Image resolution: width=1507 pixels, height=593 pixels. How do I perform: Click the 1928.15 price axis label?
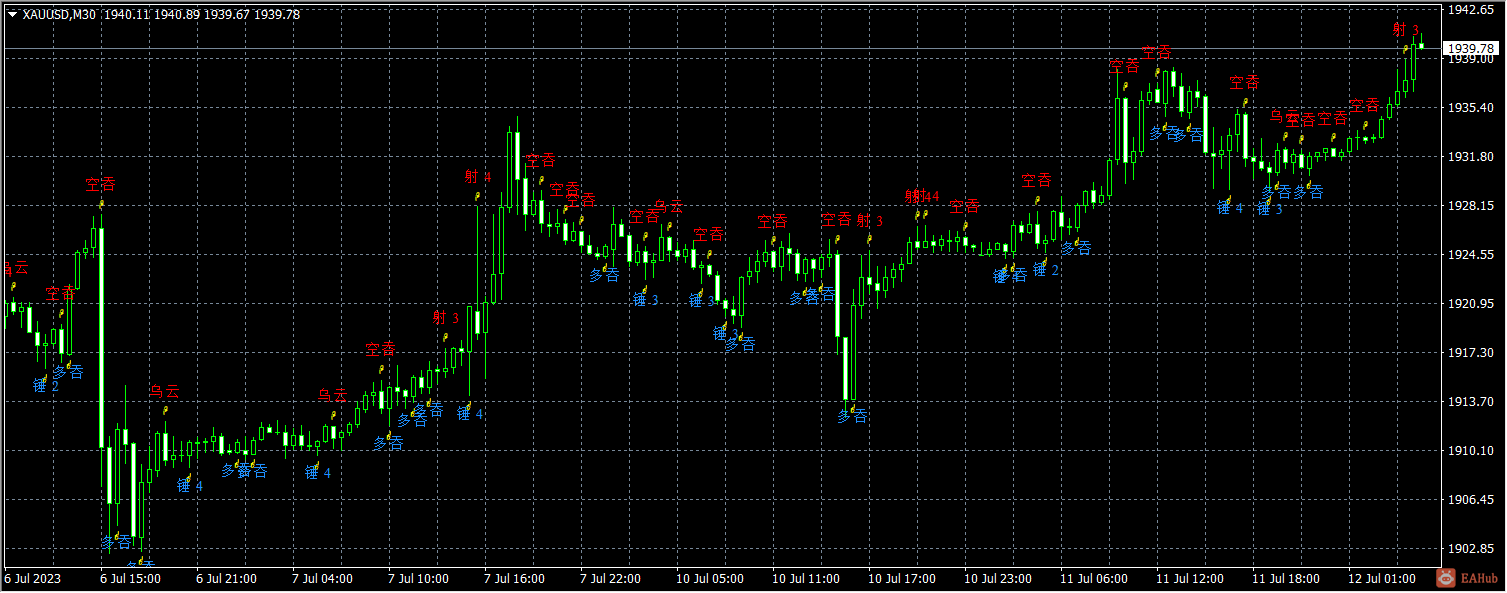(x=1471, y=206)
